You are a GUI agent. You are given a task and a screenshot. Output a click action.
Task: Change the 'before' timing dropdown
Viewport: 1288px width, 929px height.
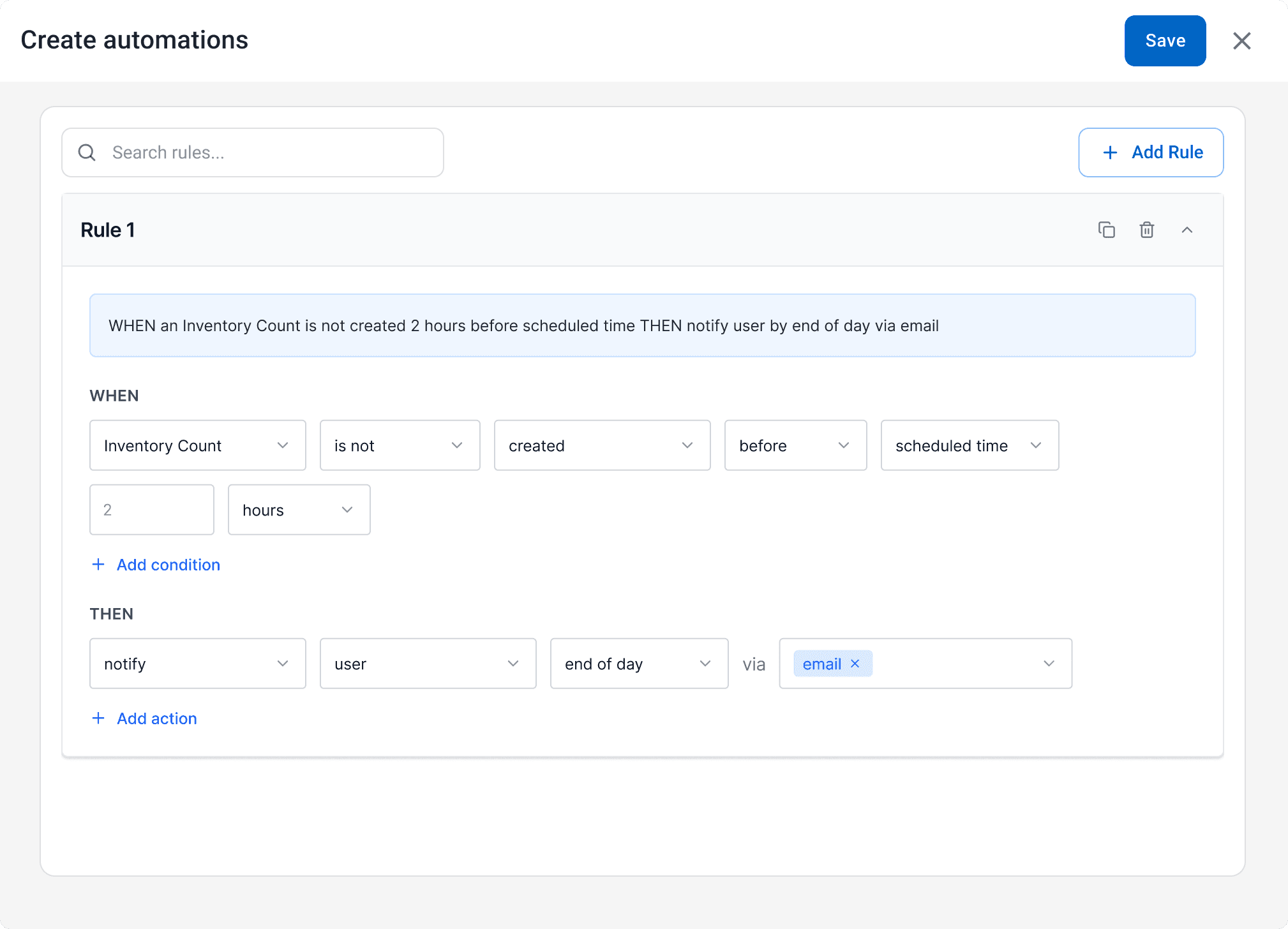(x=795, y=445)
